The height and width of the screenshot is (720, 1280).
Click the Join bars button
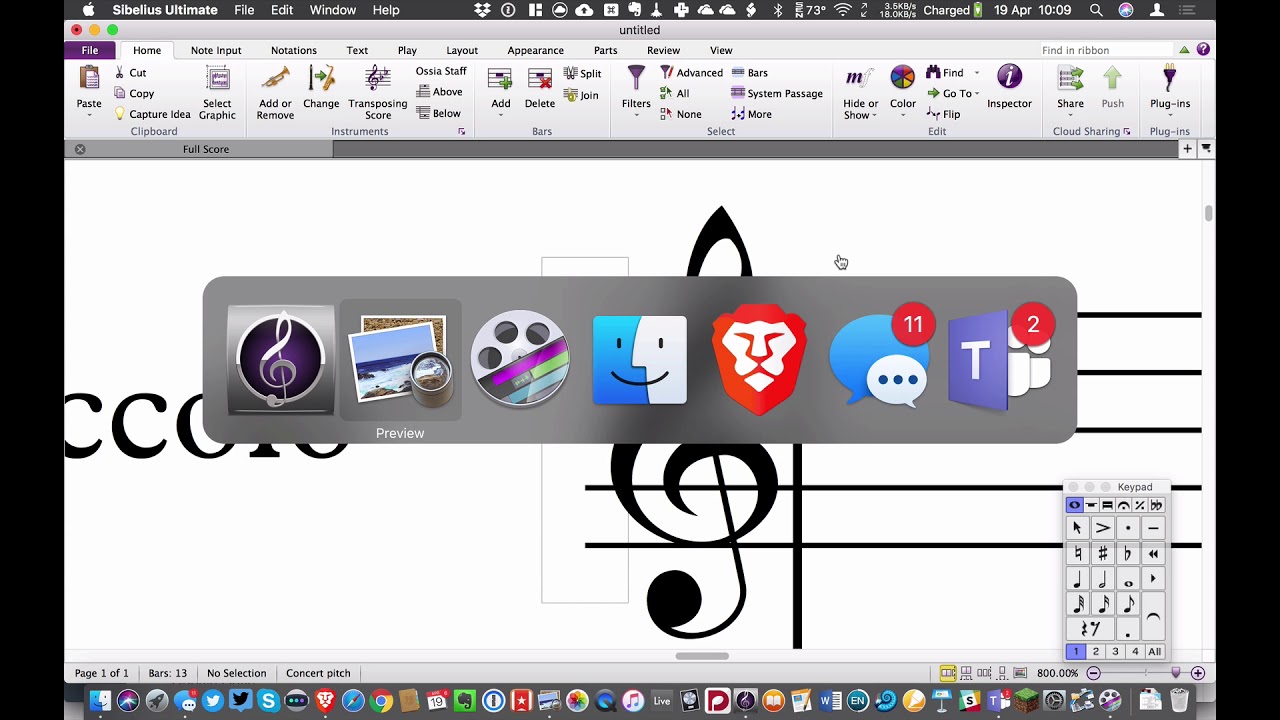coord(581,95)
